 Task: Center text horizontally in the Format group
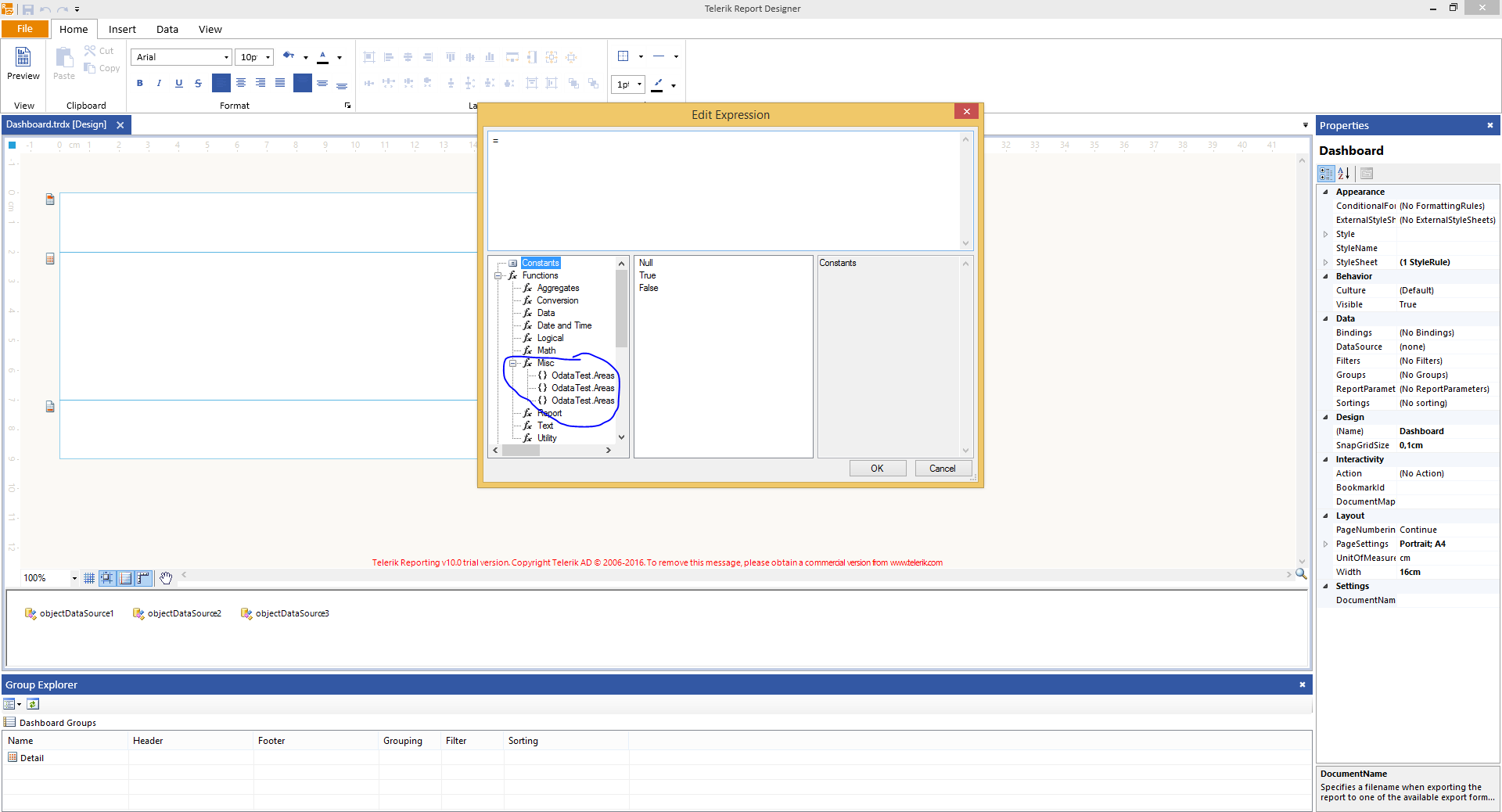click(241, 83)
